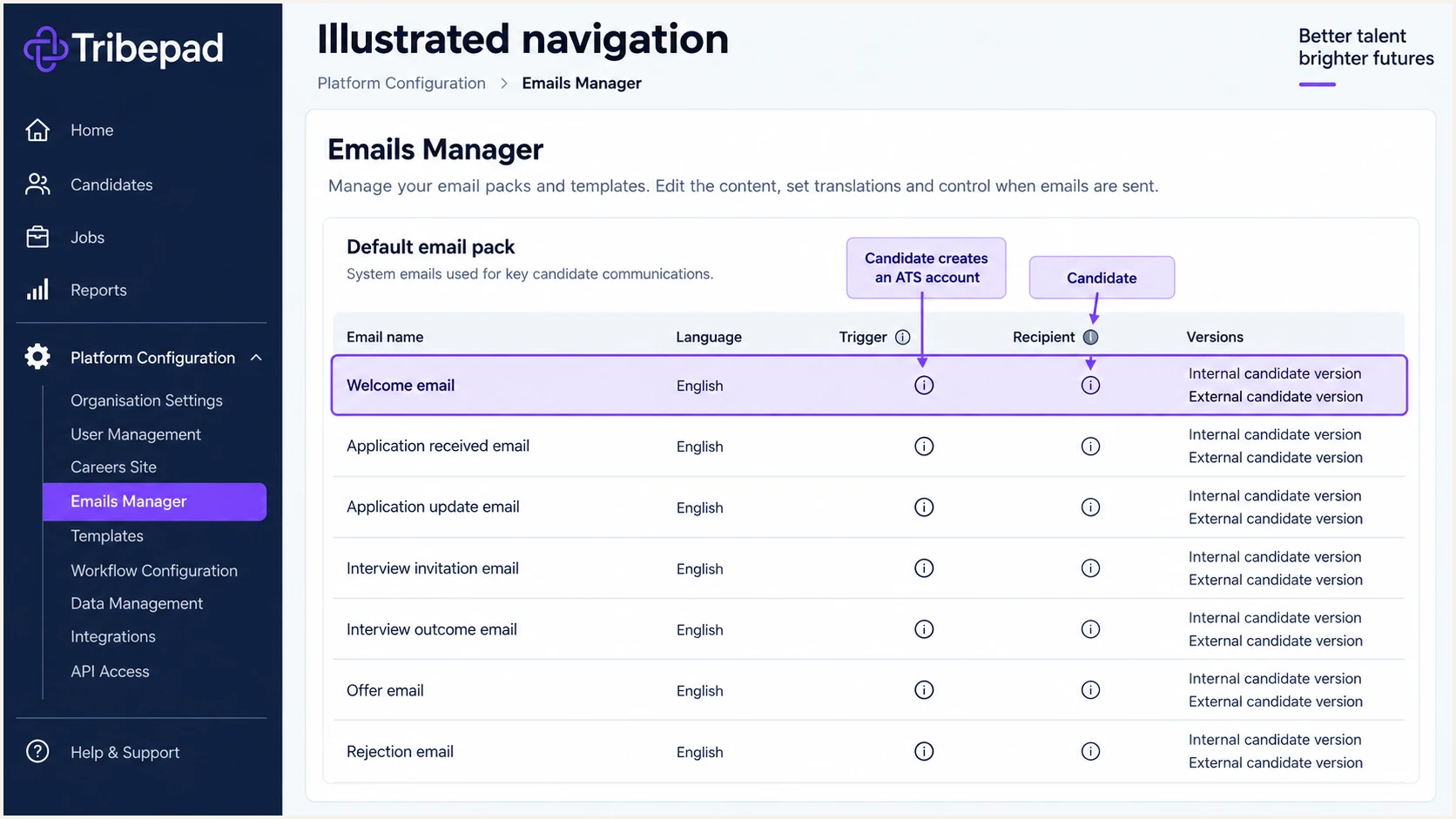Click the Interview outcome email name
This screenshot has height=819, width=1456.
[x=432, y=629]
